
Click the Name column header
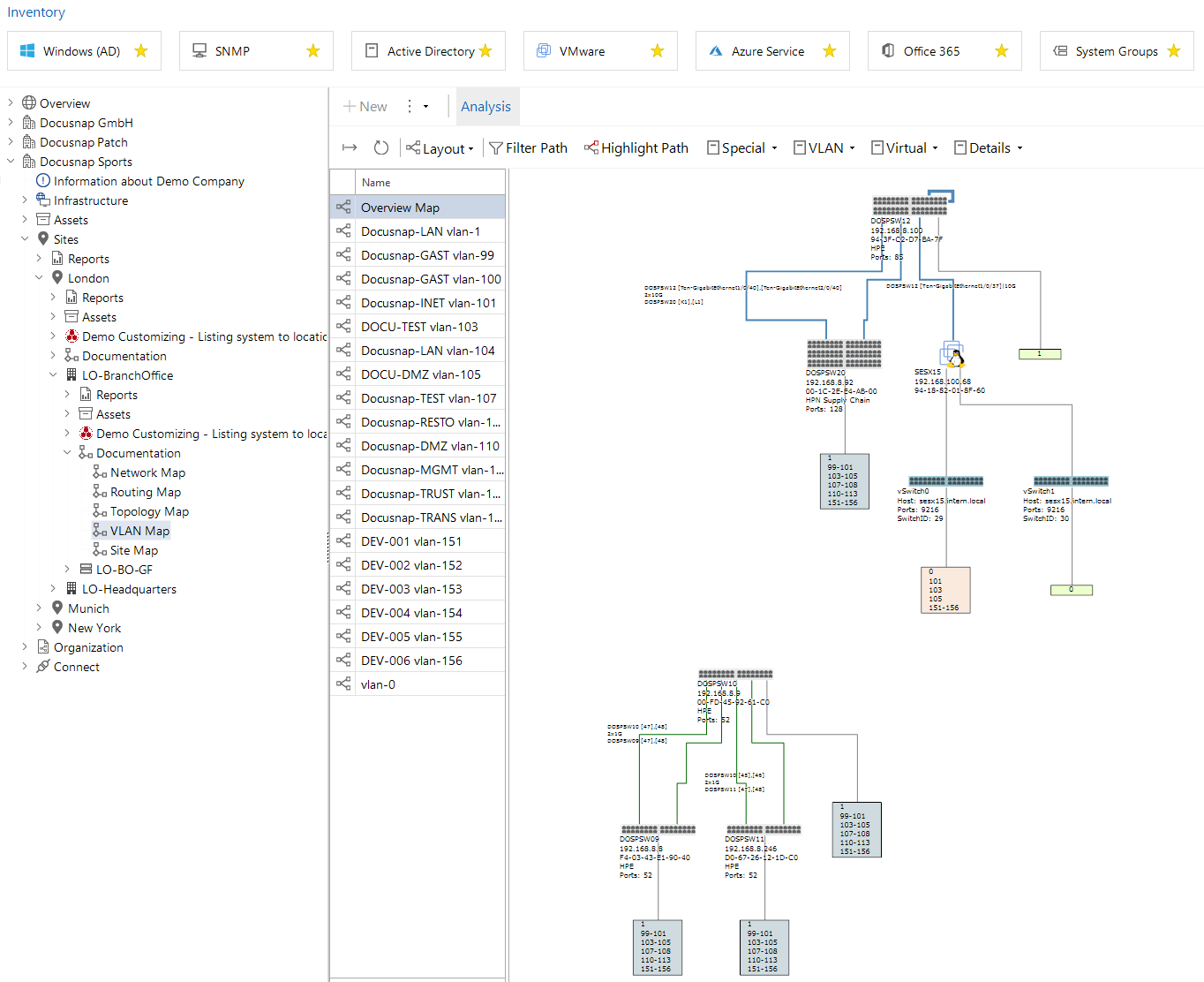pyautogui.click(x=431, y=183)
